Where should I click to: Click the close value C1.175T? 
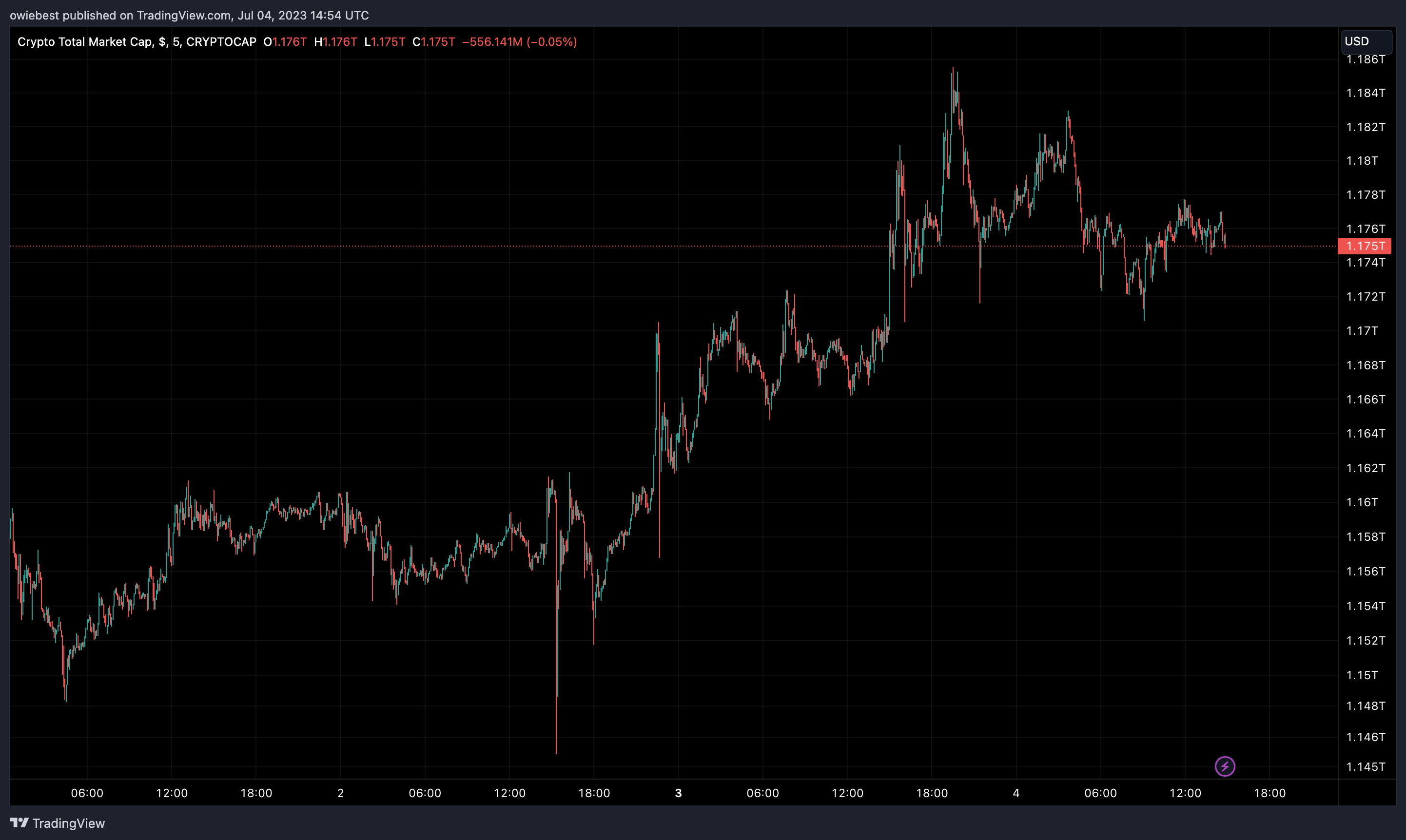pos(434,42)
